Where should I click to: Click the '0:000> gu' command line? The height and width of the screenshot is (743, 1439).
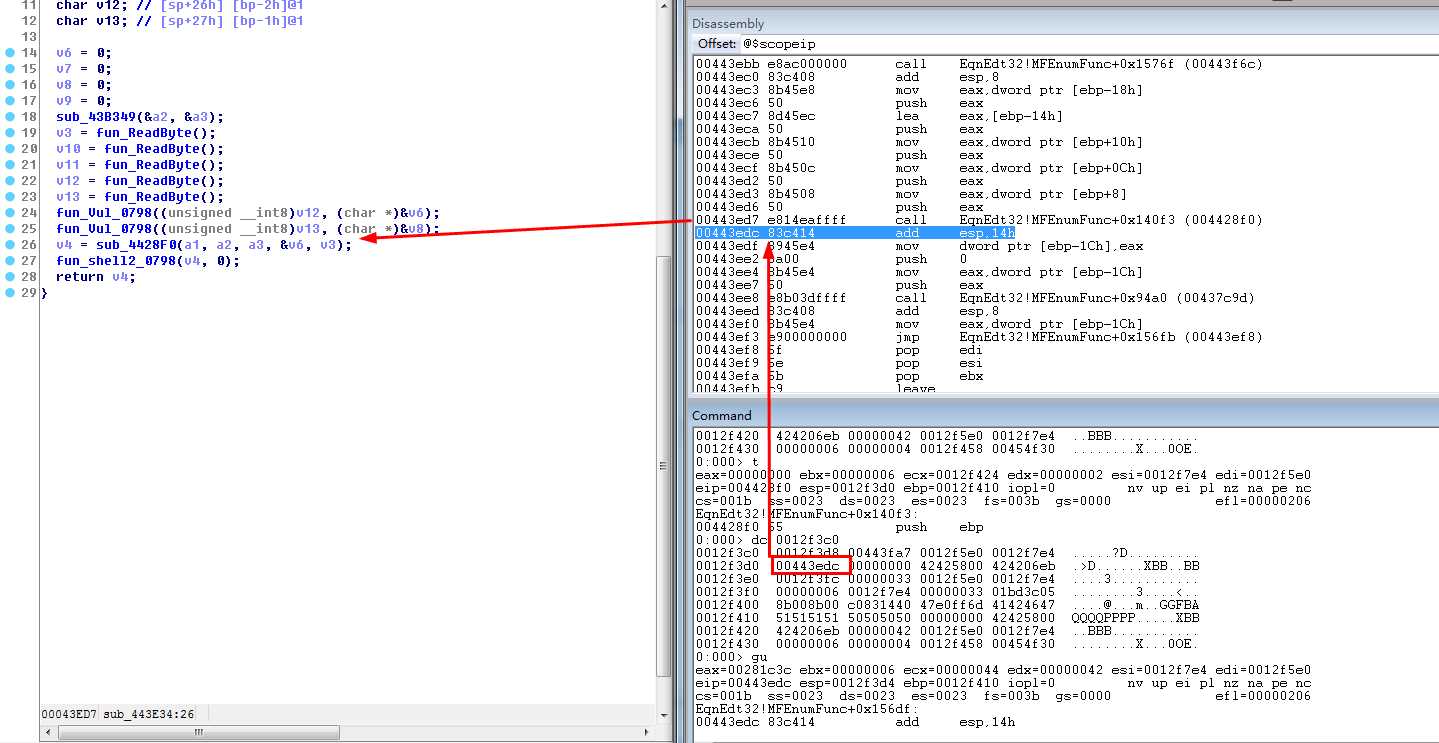(729, 656)
